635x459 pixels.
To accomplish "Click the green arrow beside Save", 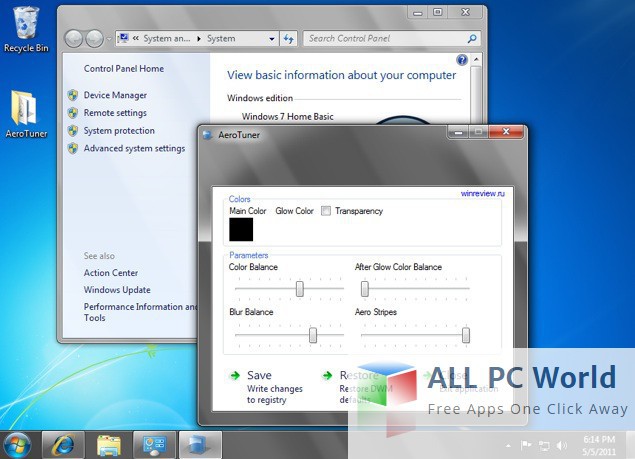I will pos(235,376).
